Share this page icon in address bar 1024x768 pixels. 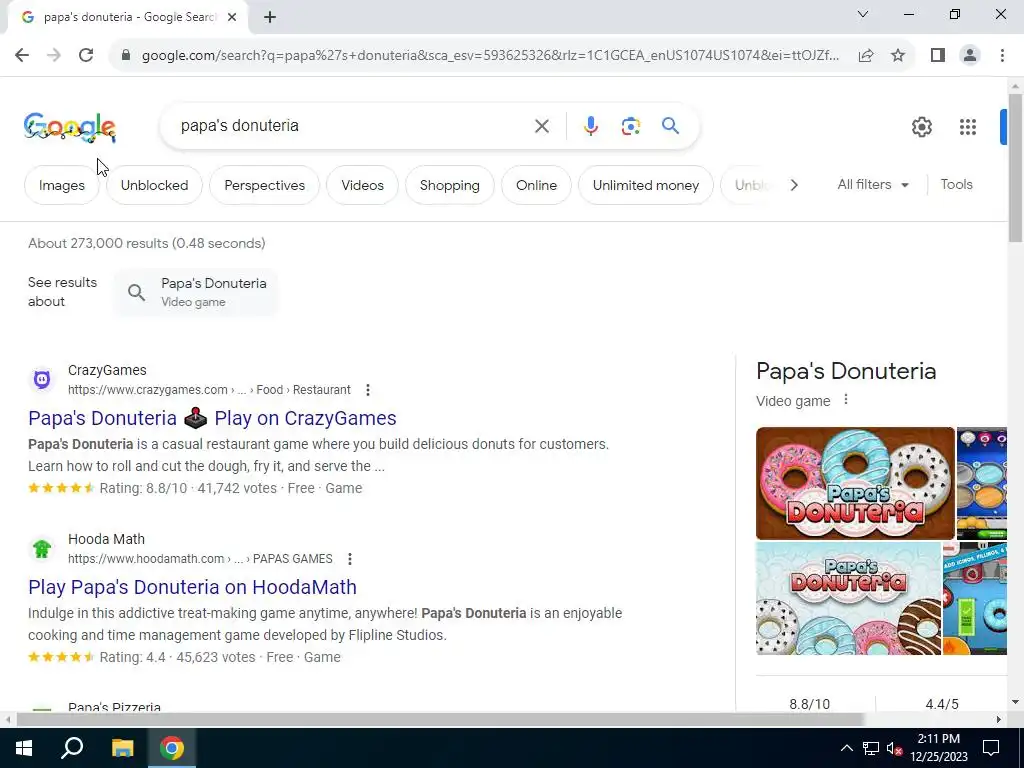866,56
